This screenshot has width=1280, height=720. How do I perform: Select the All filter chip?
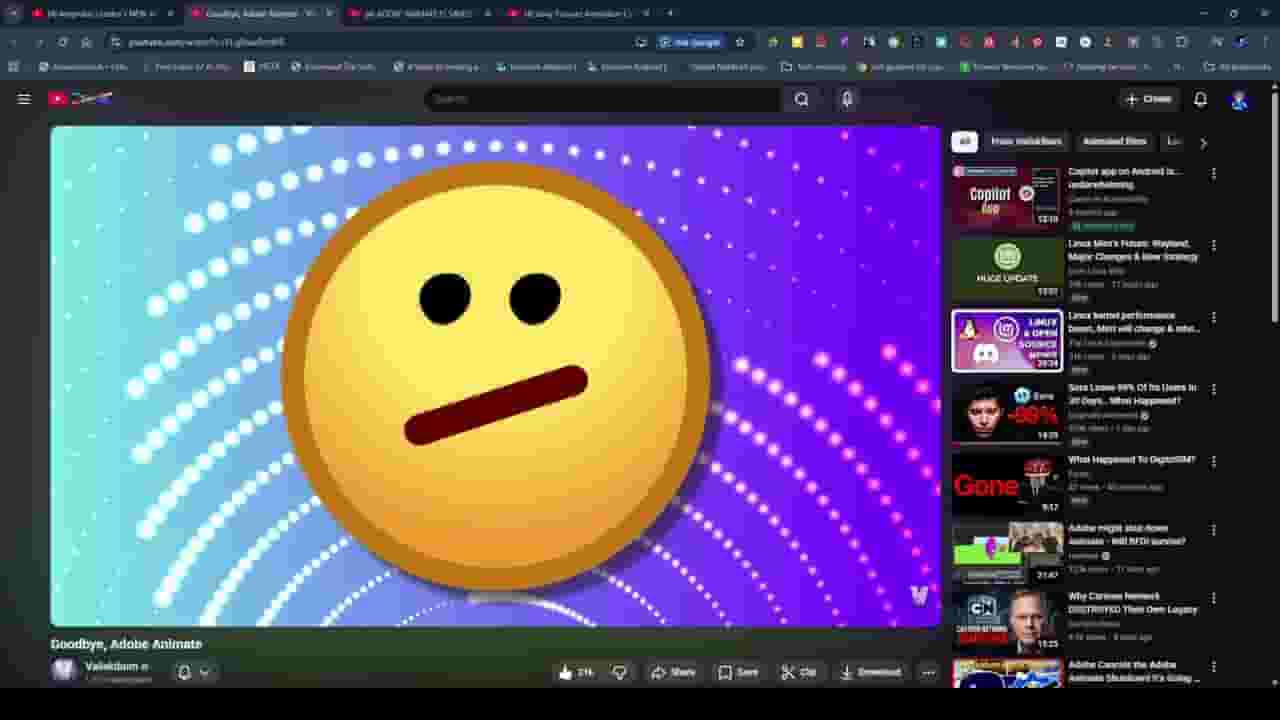[x=964, y=142]
